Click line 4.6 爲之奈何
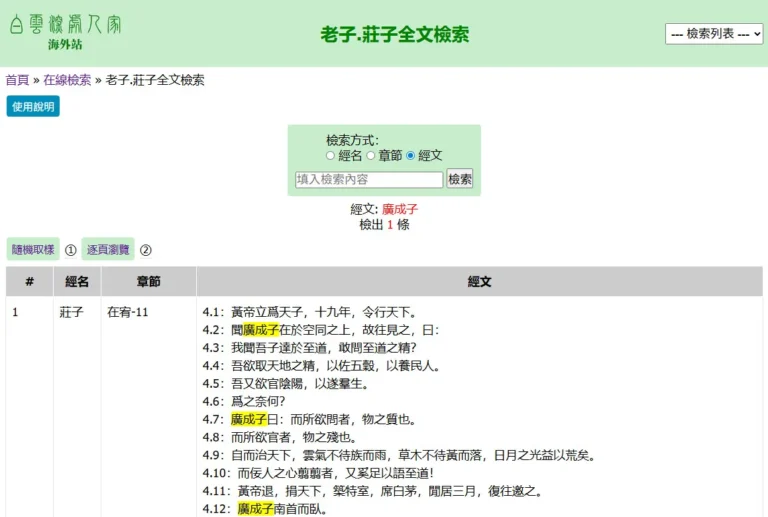 click(244, 402)
